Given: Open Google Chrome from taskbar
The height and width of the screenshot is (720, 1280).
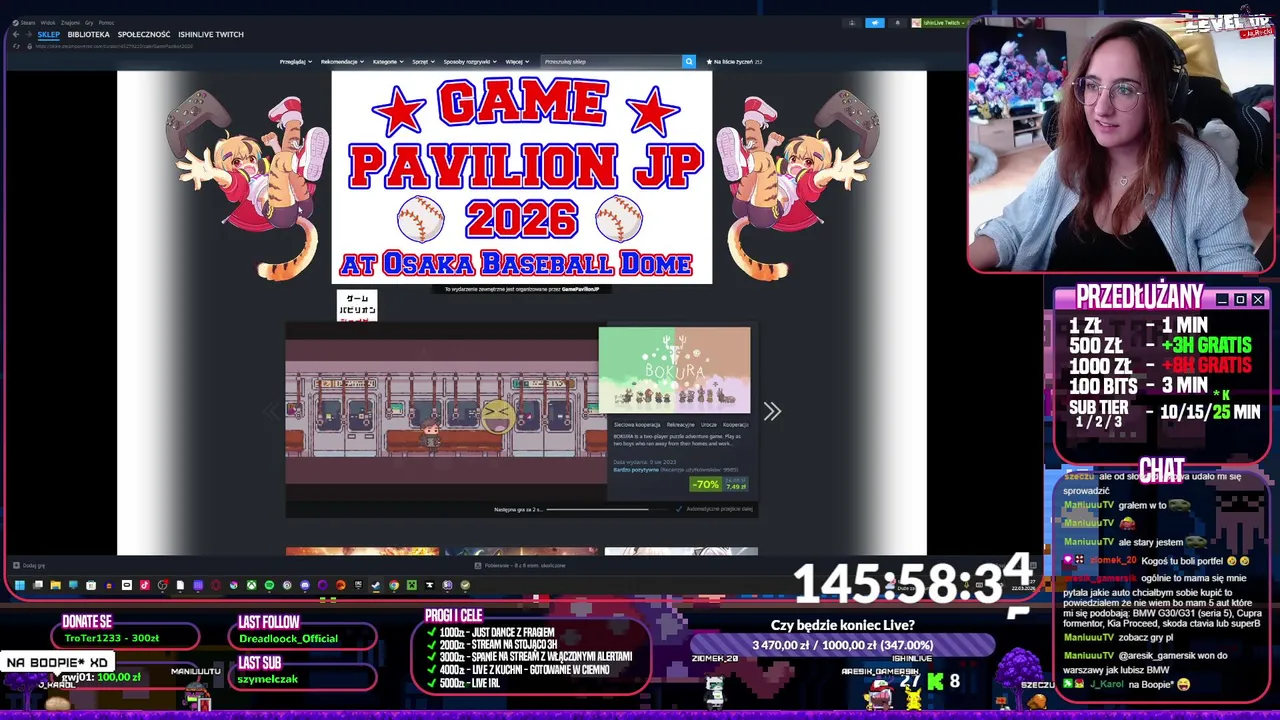Looking at the screenshot, I should tap(394, 585).
